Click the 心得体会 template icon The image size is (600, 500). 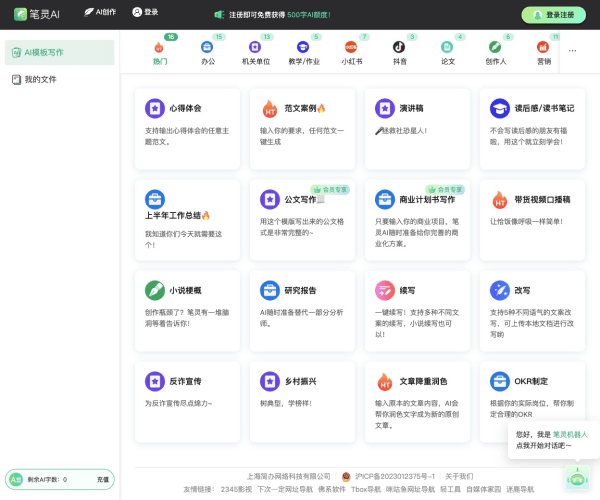[154, 108]
